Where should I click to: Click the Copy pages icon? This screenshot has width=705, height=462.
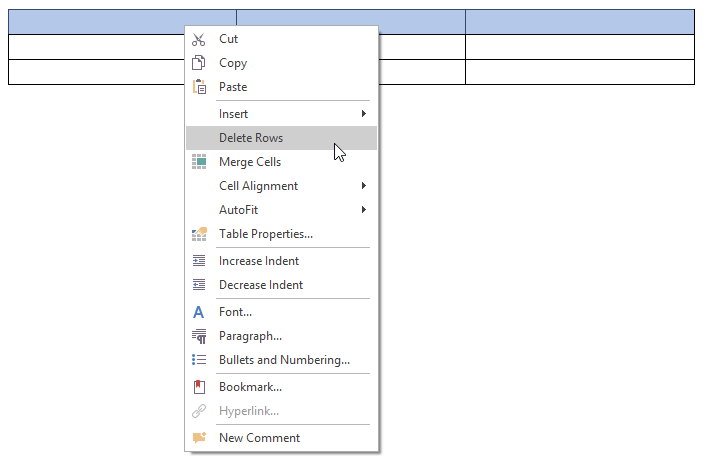pos(199,63)
